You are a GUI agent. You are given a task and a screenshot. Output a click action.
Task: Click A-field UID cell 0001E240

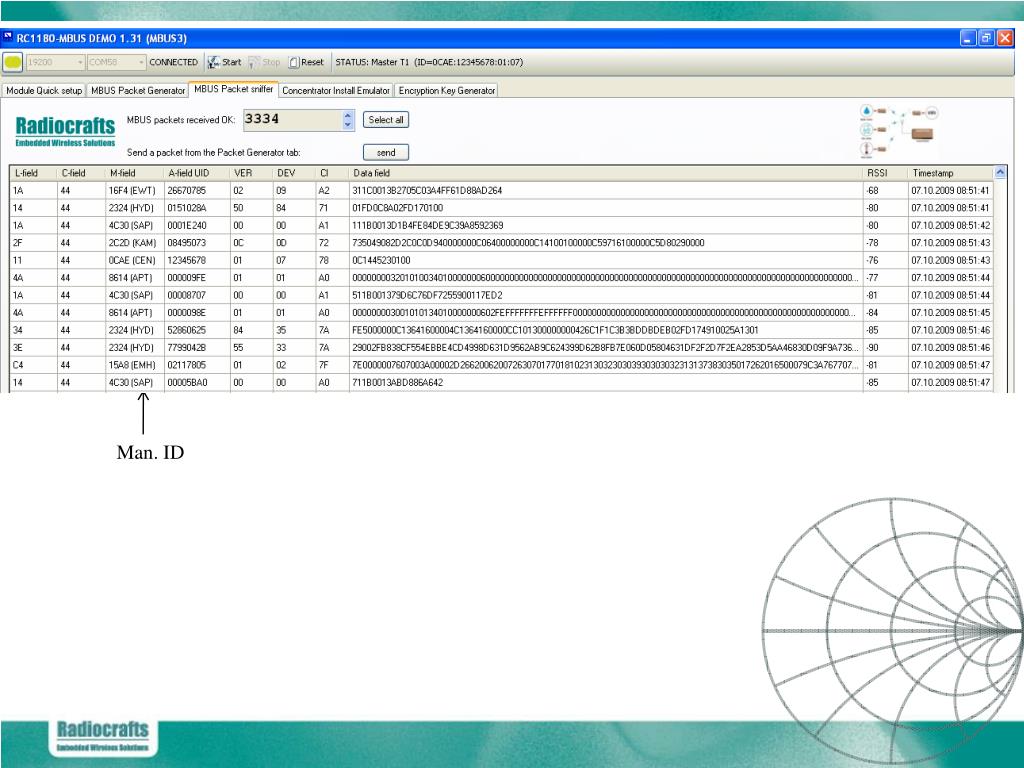(x=197, y=226)
